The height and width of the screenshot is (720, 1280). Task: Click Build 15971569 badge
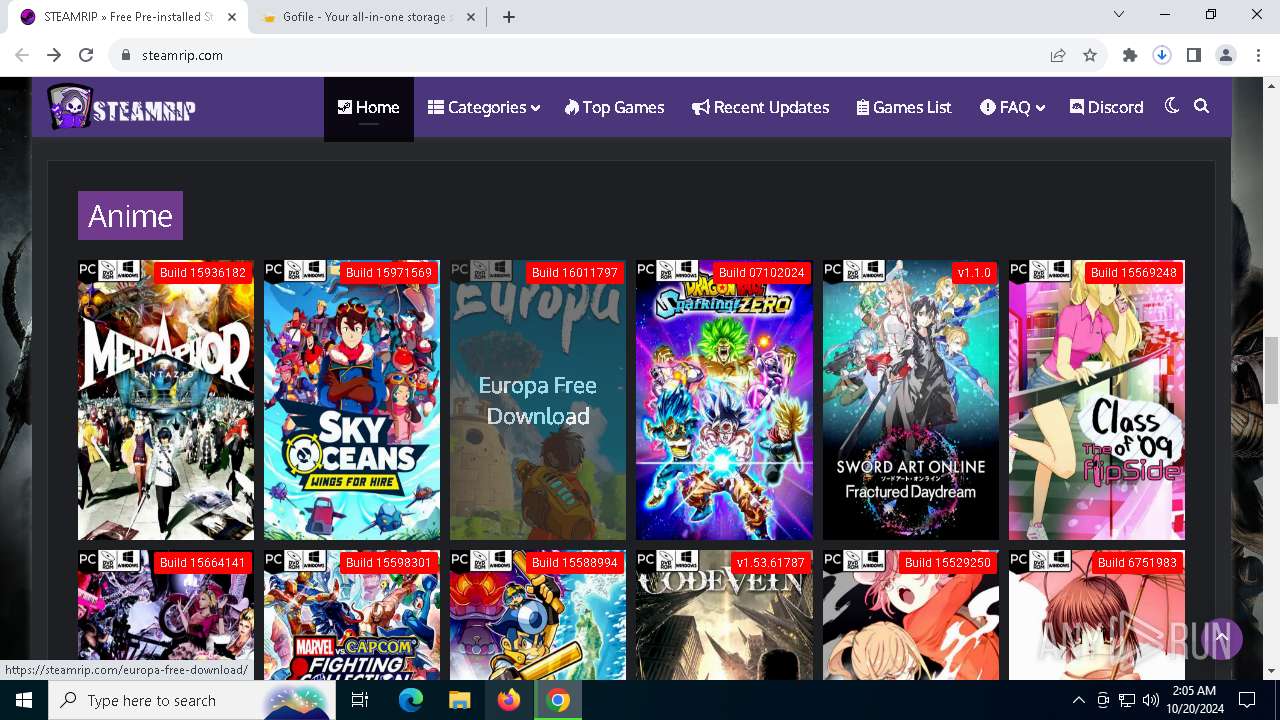tap(389, 273)
